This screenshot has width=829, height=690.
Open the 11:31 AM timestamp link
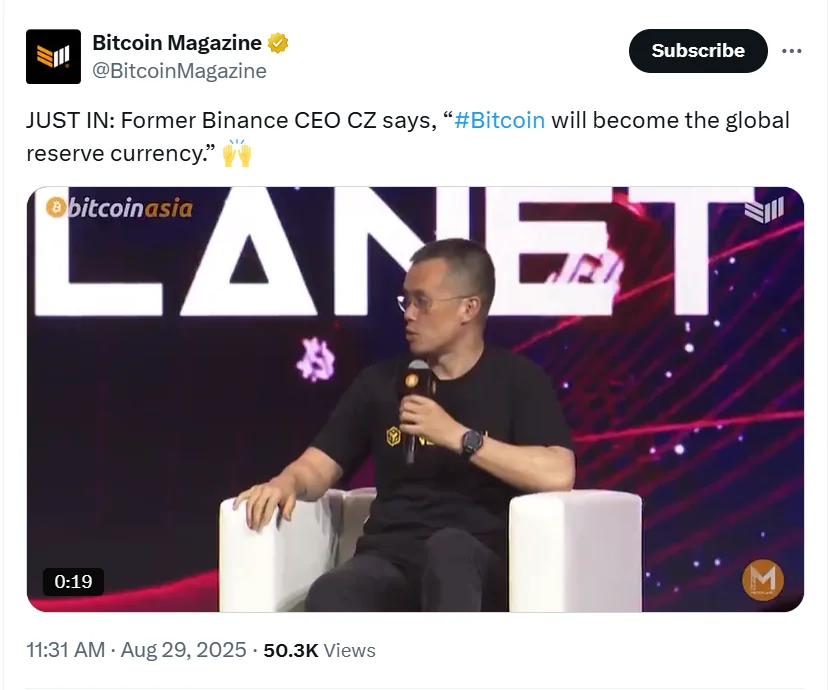pos(66,650)
